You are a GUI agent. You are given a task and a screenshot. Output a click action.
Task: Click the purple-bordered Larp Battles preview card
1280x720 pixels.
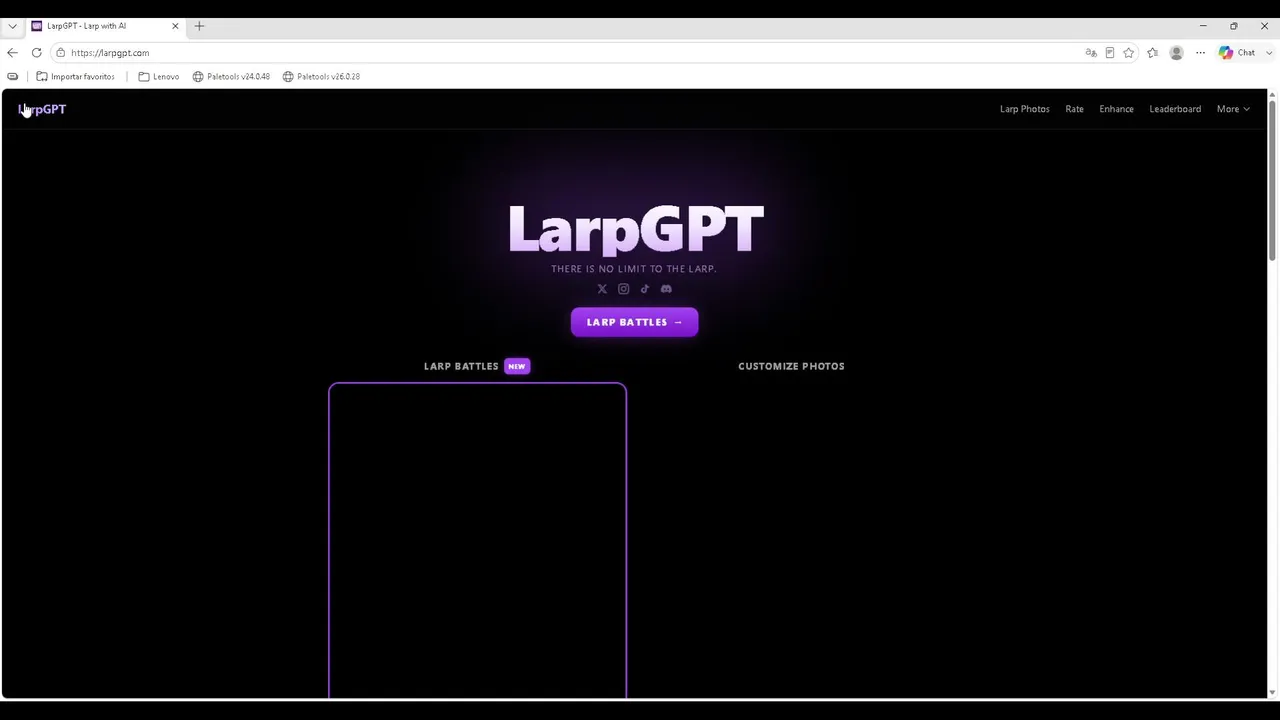(x=477, y=540)
